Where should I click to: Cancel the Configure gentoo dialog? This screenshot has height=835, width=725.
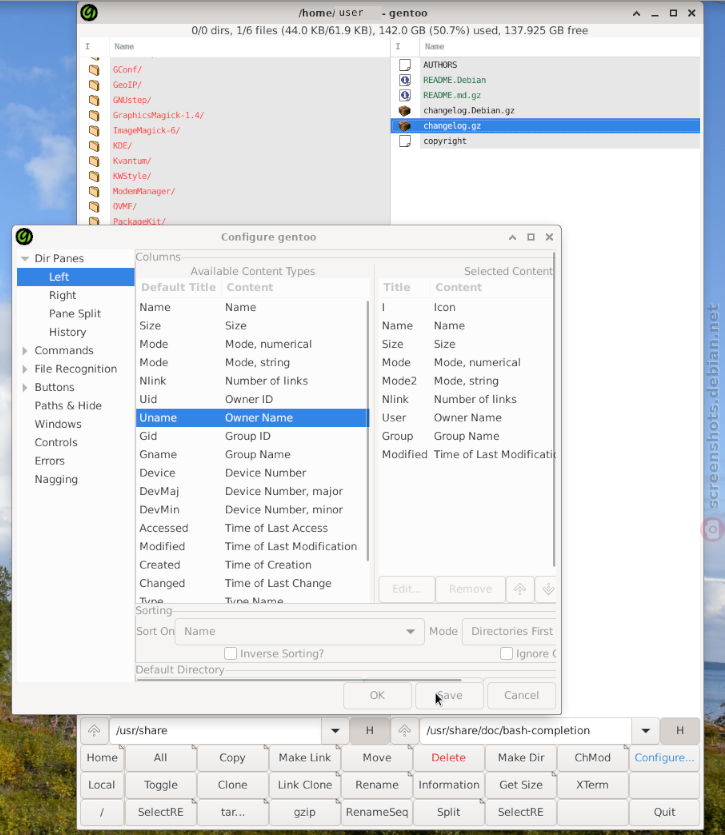[x=522, y=695]
